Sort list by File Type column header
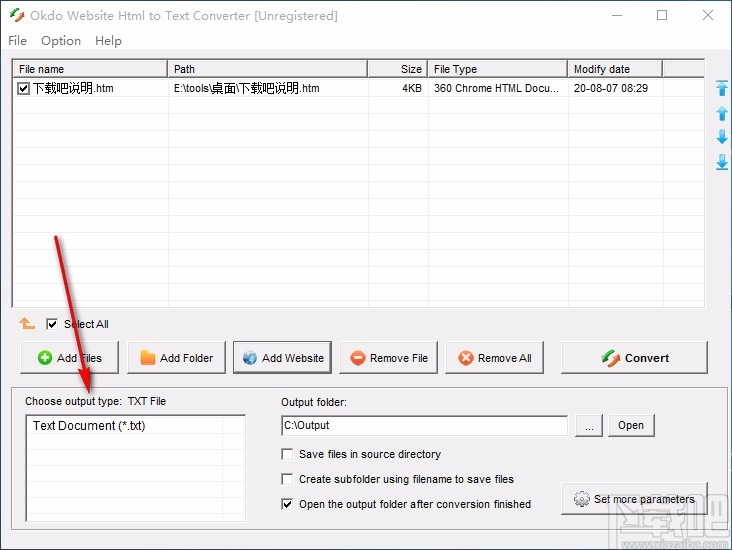This screenshot has width=732, height=550. point(498,69)
